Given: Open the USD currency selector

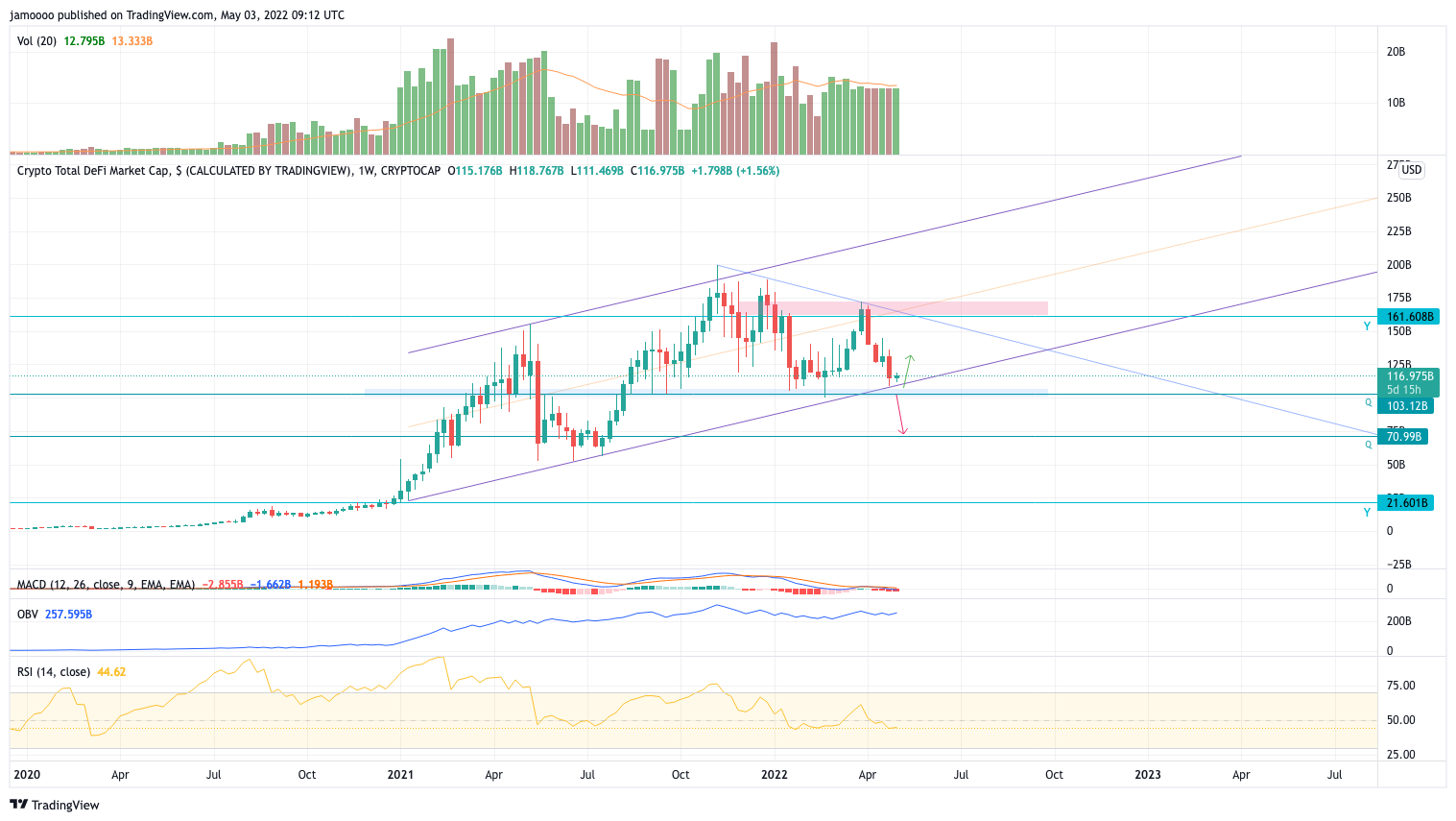Looking at the screenshot, I should pyautogui.click(x=1411, y=170).
